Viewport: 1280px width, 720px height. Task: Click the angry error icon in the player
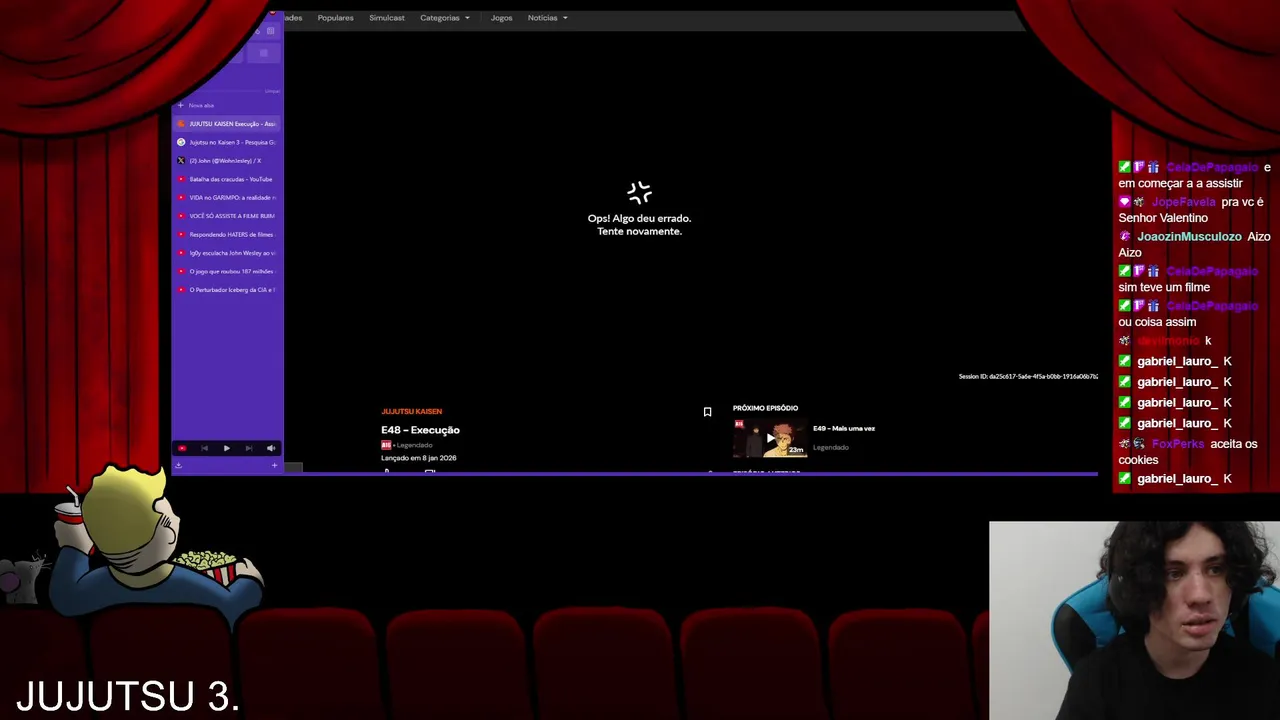point(639,192)
